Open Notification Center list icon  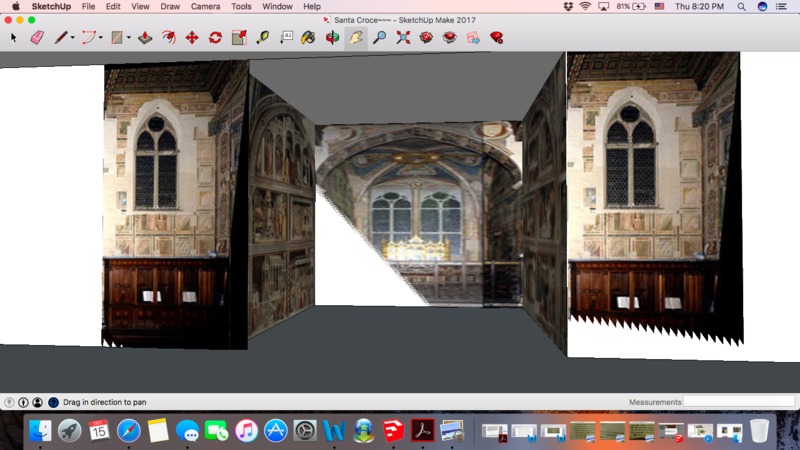[781, 7]
